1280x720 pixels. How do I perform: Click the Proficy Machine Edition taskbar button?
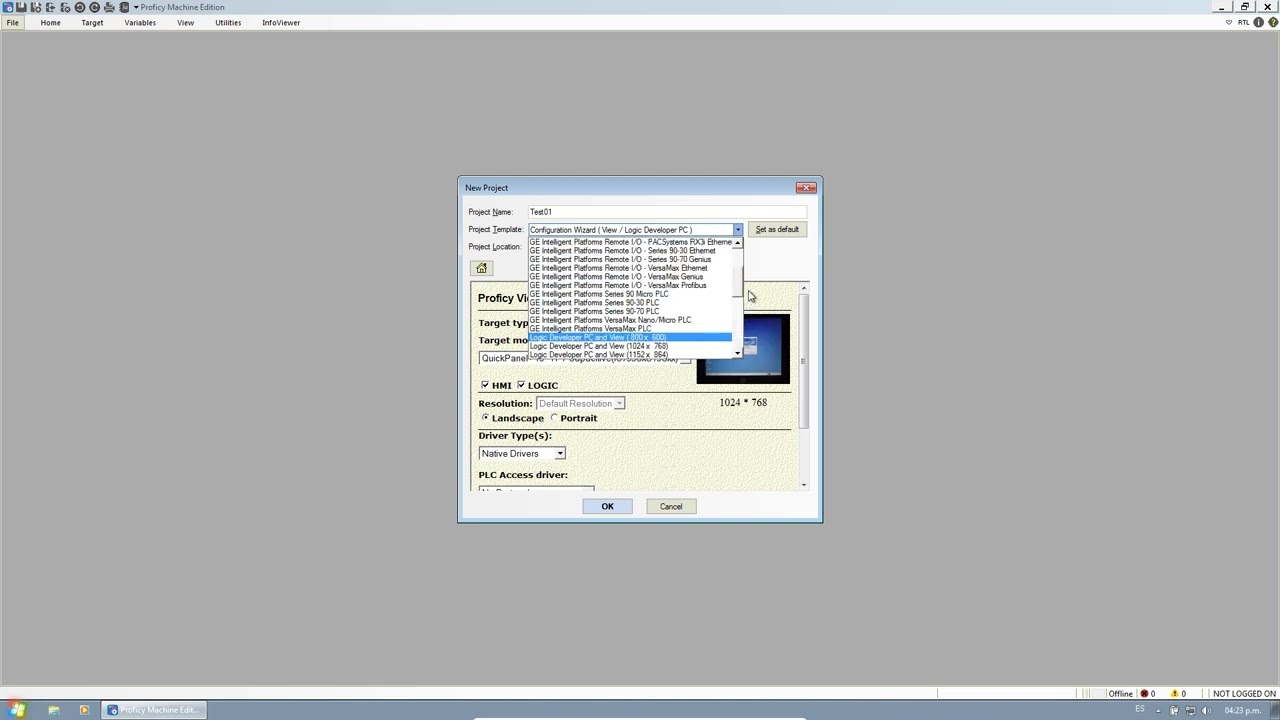[154, 710]
